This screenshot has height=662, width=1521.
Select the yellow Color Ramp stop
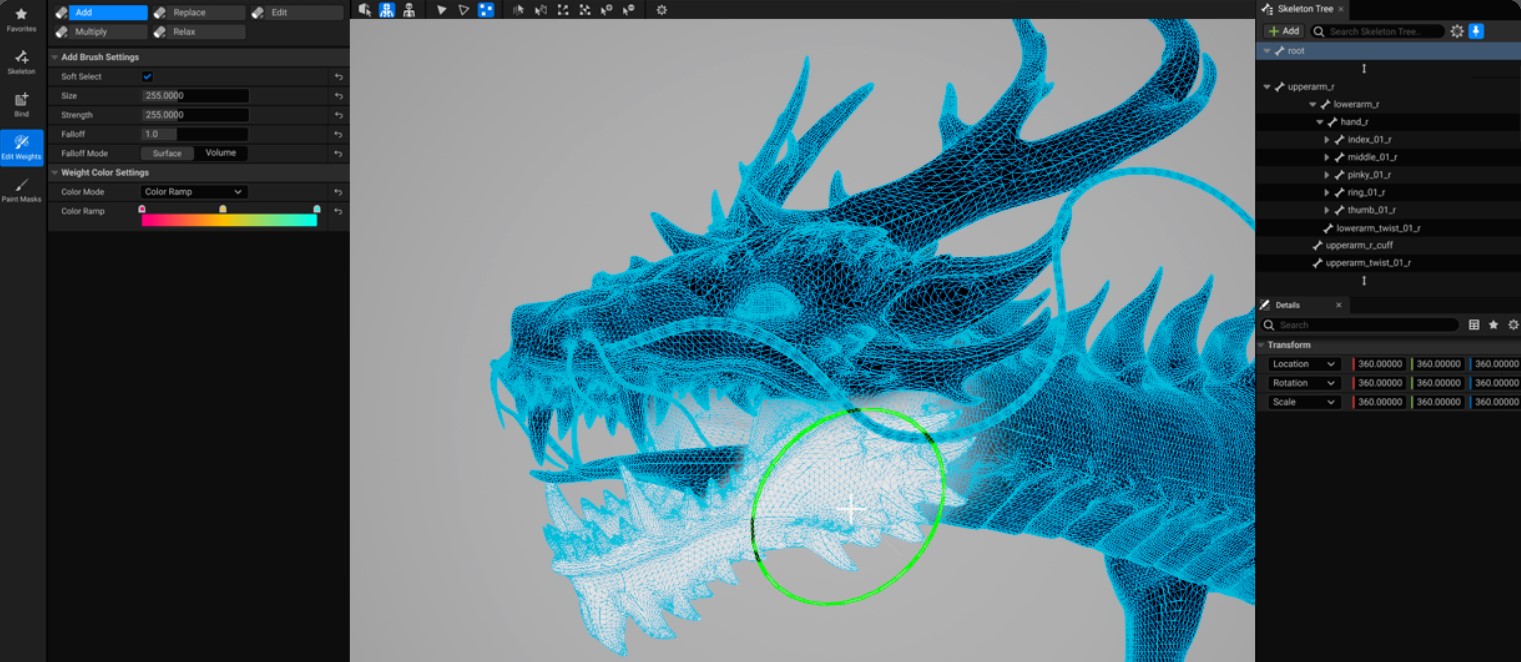click(223, 209)
